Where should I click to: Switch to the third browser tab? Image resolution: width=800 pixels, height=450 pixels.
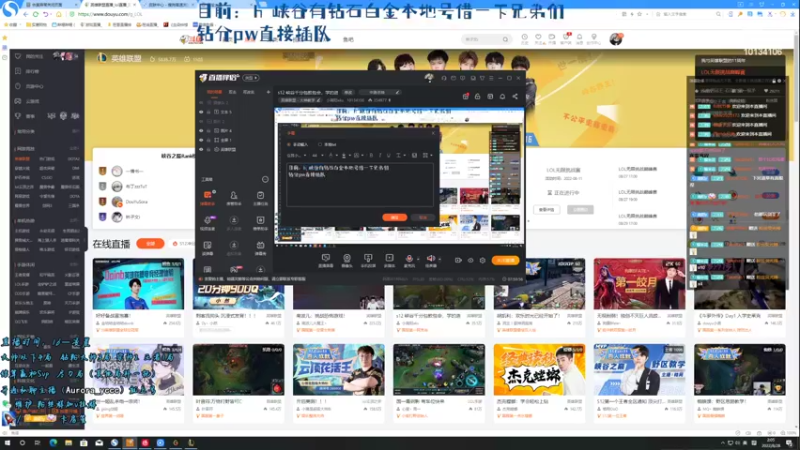(x=166, y=4)
